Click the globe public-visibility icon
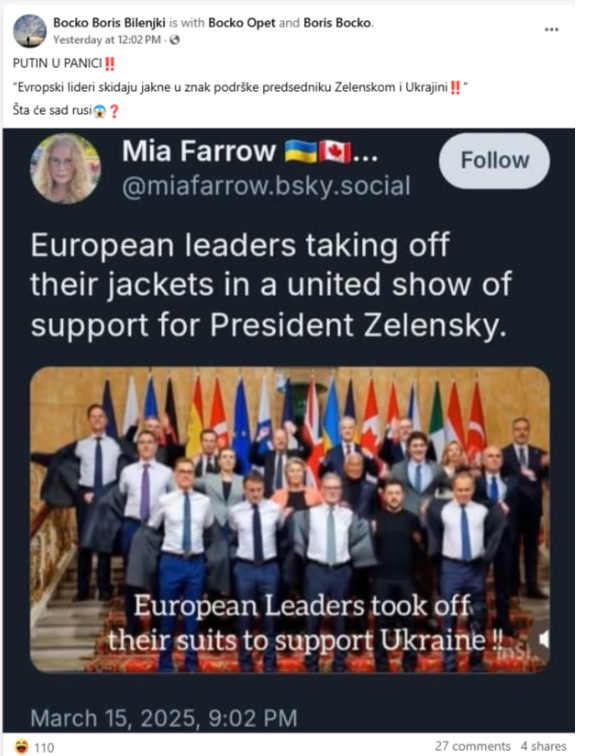This screenshot has height=756, width=589. pos(175,40)
